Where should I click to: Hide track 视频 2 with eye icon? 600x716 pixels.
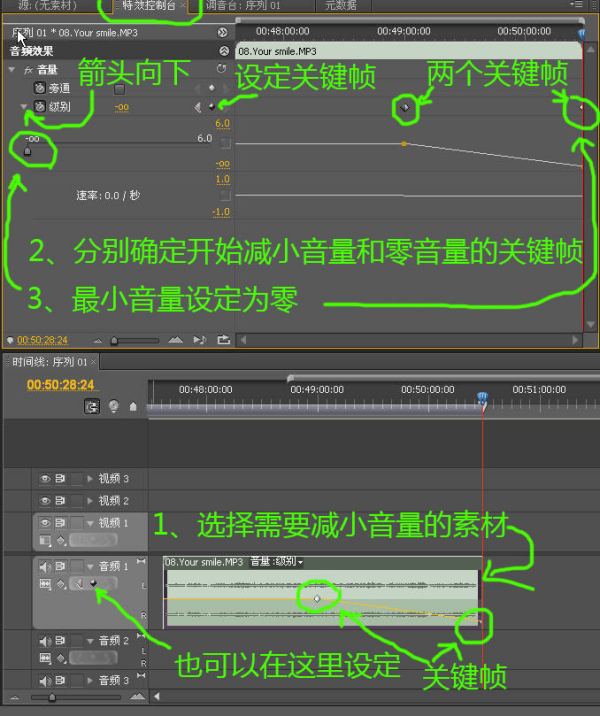coord(45,501)
